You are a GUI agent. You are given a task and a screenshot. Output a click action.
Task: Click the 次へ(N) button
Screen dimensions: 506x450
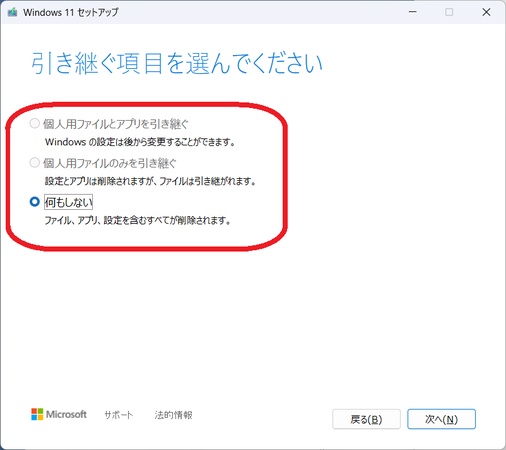click(441, 419)
